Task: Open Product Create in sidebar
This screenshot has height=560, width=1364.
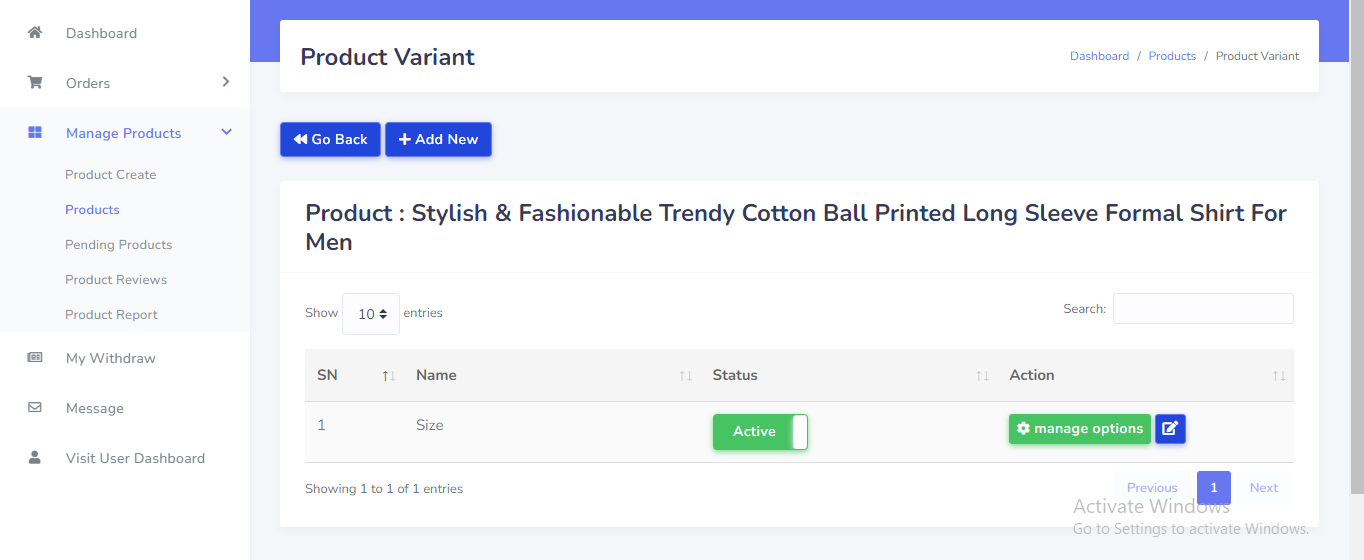Action: click(x=111, y=174)
